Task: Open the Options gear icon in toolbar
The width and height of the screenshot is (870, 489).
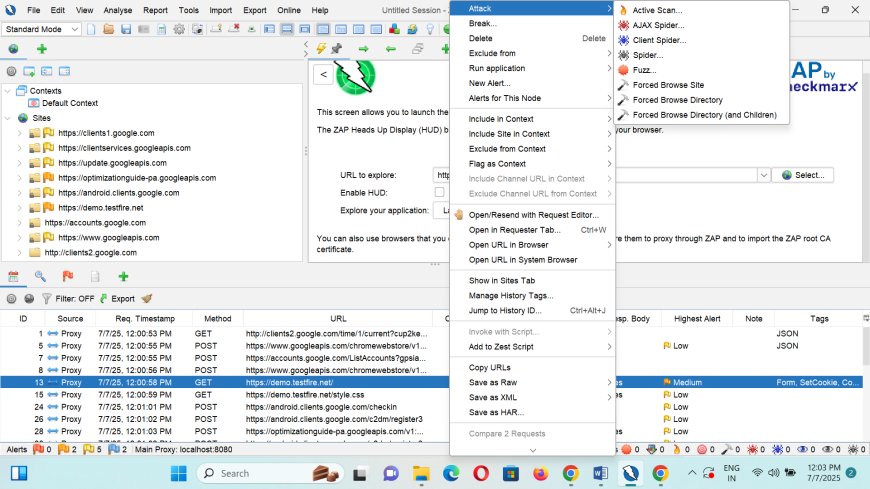Action: tap(179, 29)
